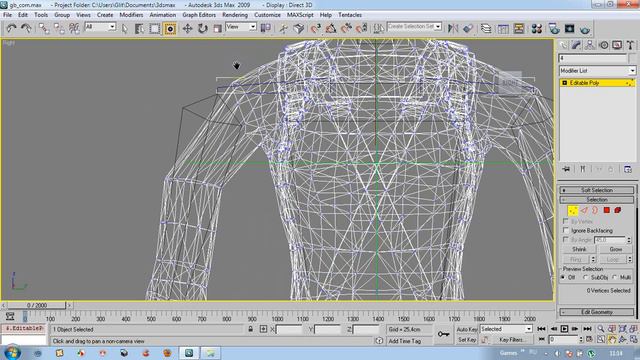Open the Selected key filter dropdown
This screenshot has height=360, width=640.
506,329
